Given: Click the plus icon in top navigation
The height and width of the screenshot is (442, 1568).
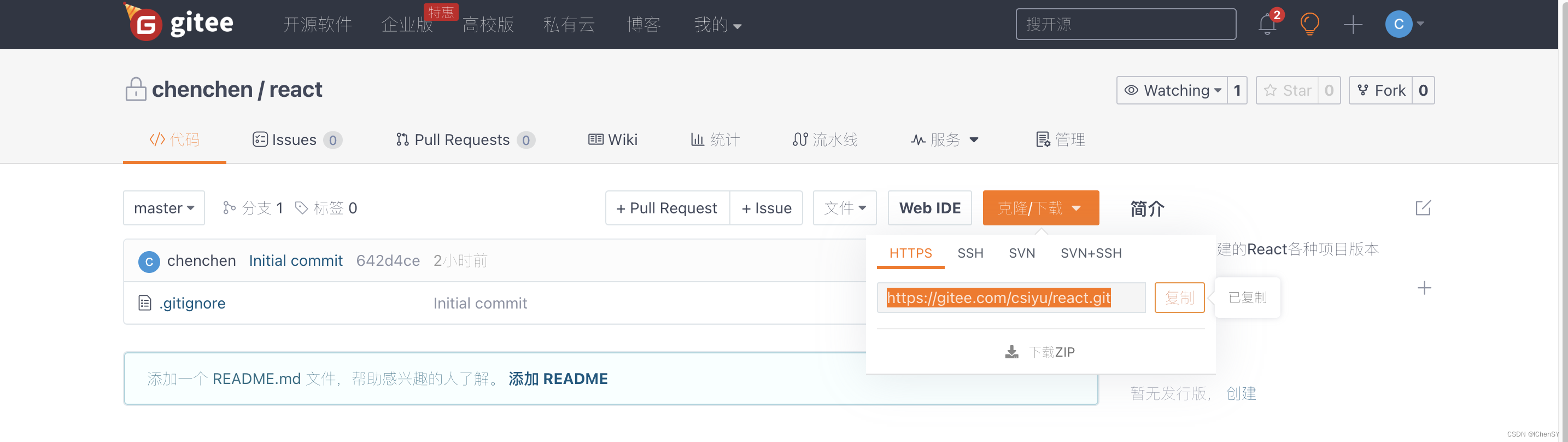Looking at the screenshot, I should (1353, 25).
